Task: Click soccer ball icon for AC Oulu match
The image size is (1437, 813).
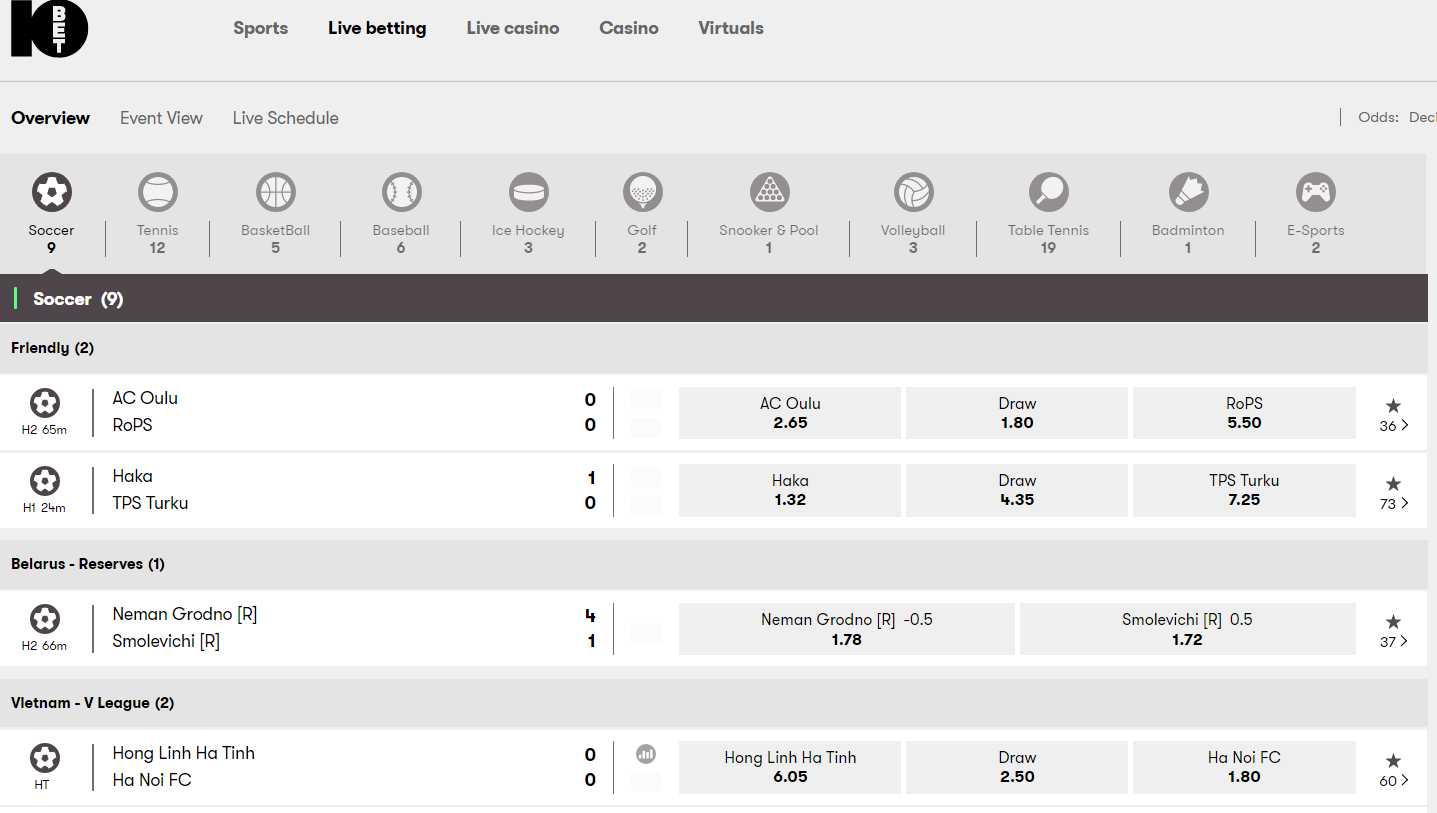Action: pyautogui.click(x=45, y=403)
